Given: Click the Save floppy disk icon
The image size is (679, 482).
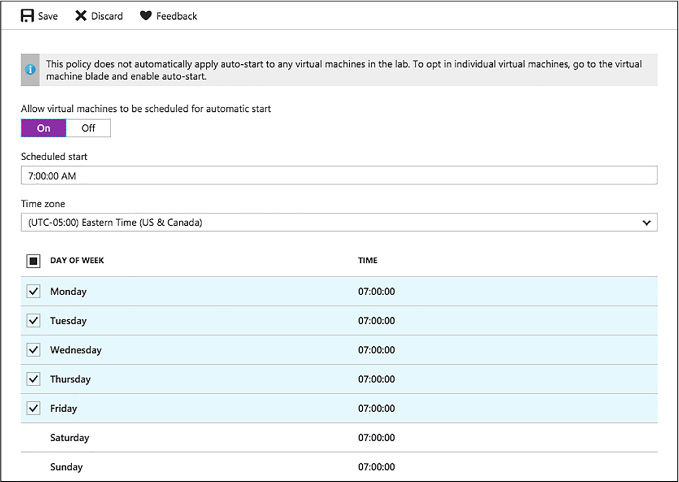Looking at the screenshot, I should click(27, 16).
